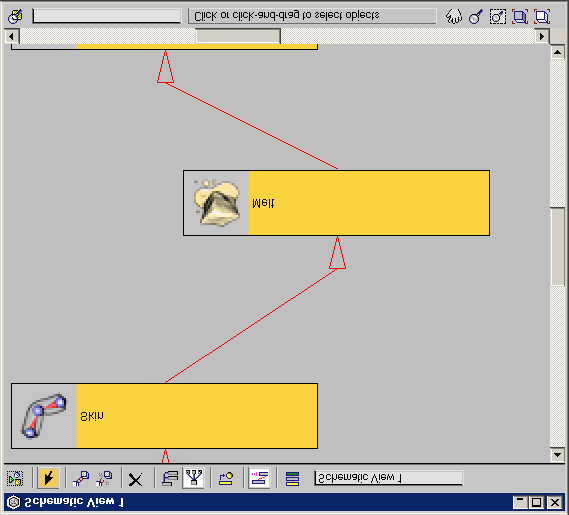The height and width of the screenshot is (515, 569).
Task: Open Schematic View Preferences icon
Action: (292, 479)
